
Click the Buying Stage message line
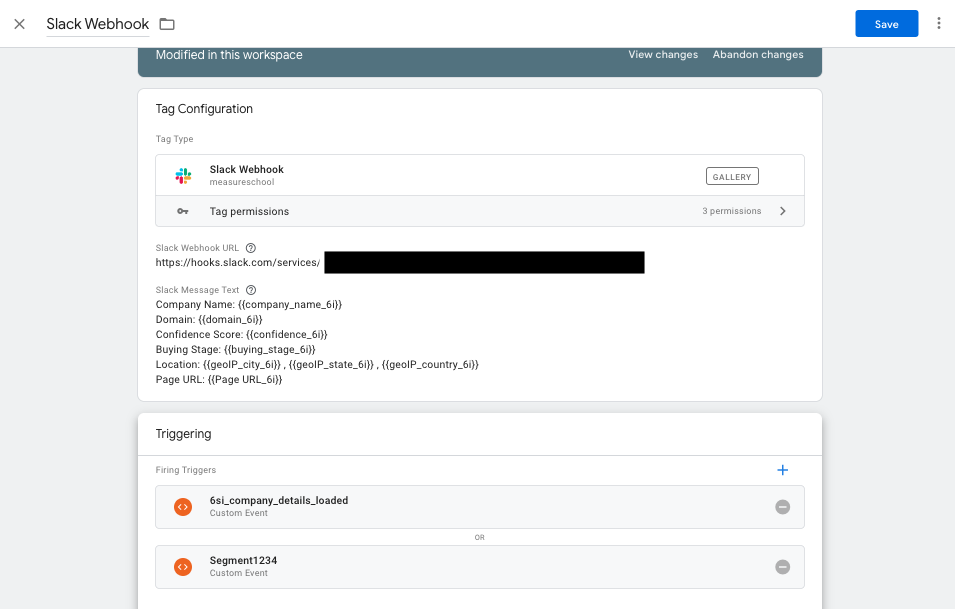tap(235, 350)
